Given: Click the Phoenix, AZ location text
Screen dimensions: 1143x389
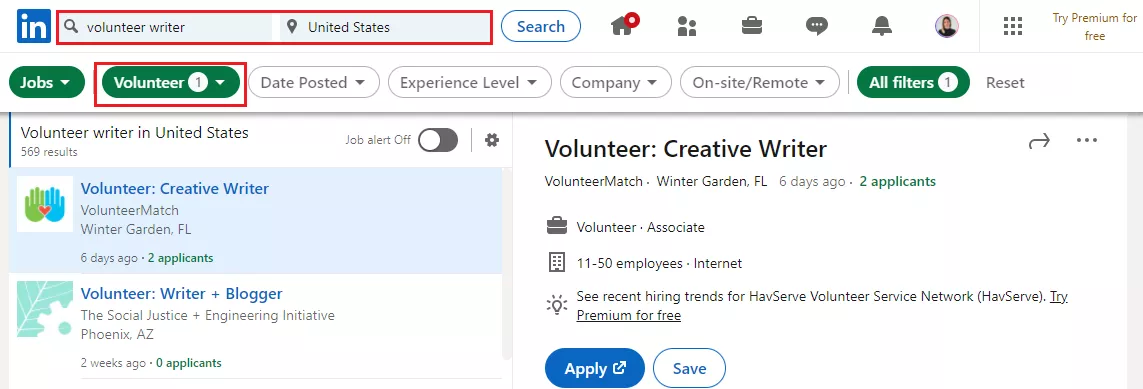Looking at the screenshot, I should pos(117,334).
